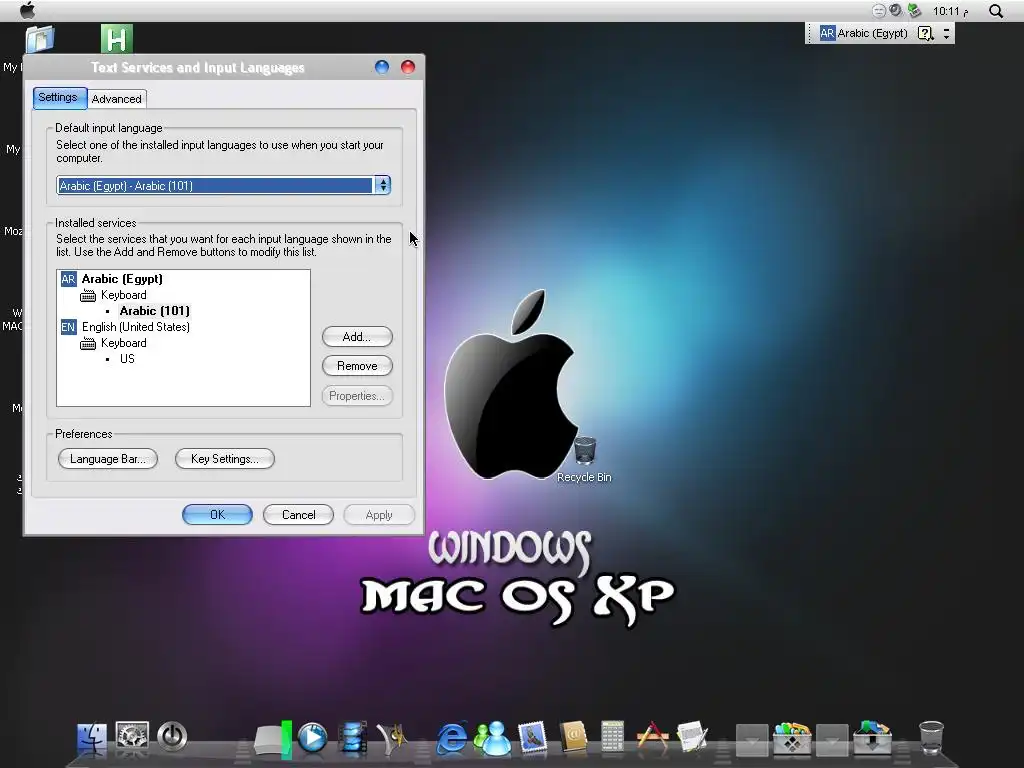Viewport: 1024px width, 768px height.
Task: Open the downloads arrow box dock stack
Action: (872, 738)
